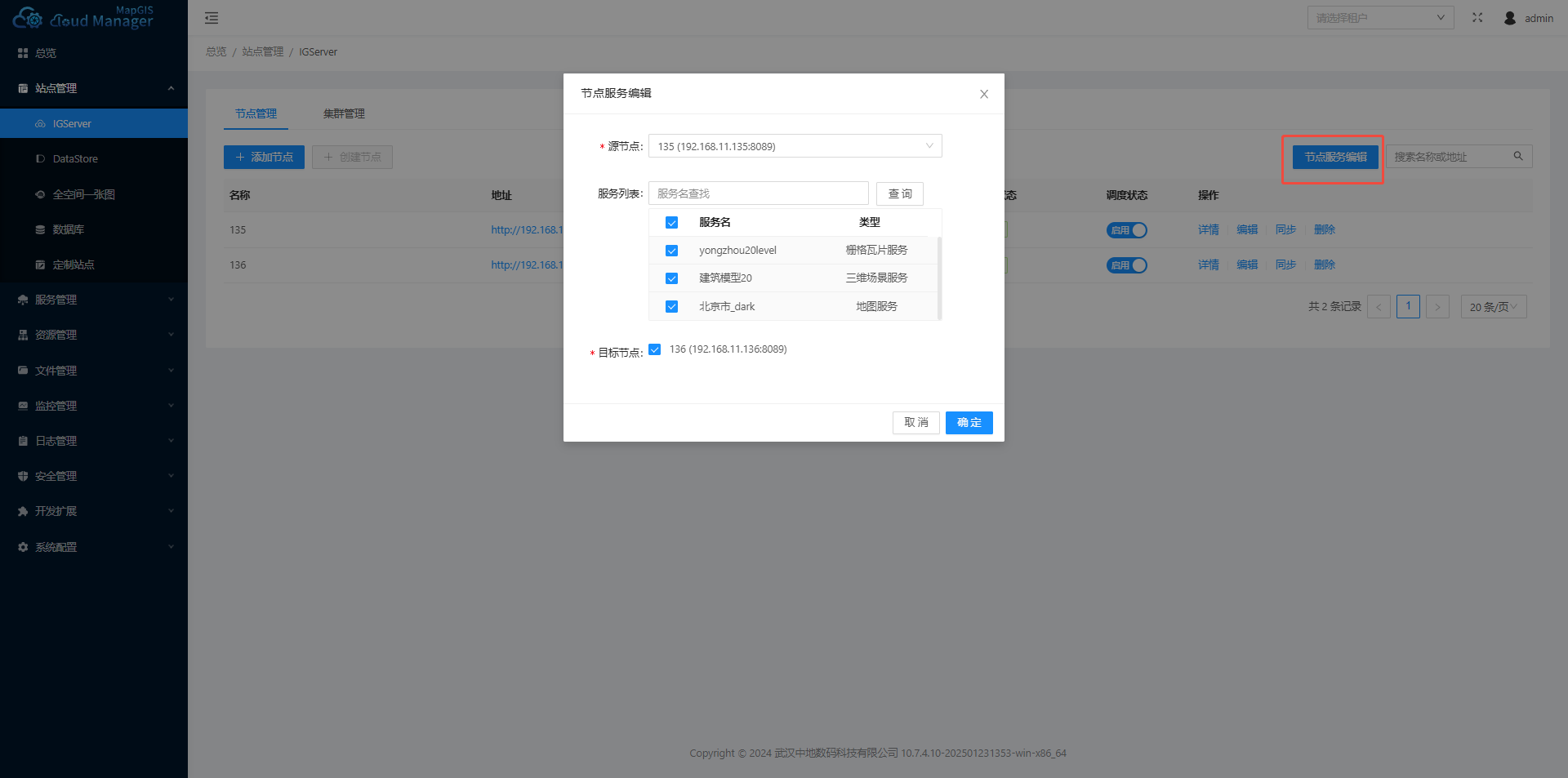
Task: Confirm the dialog with 确定
Action: click(x=969, y=422)
